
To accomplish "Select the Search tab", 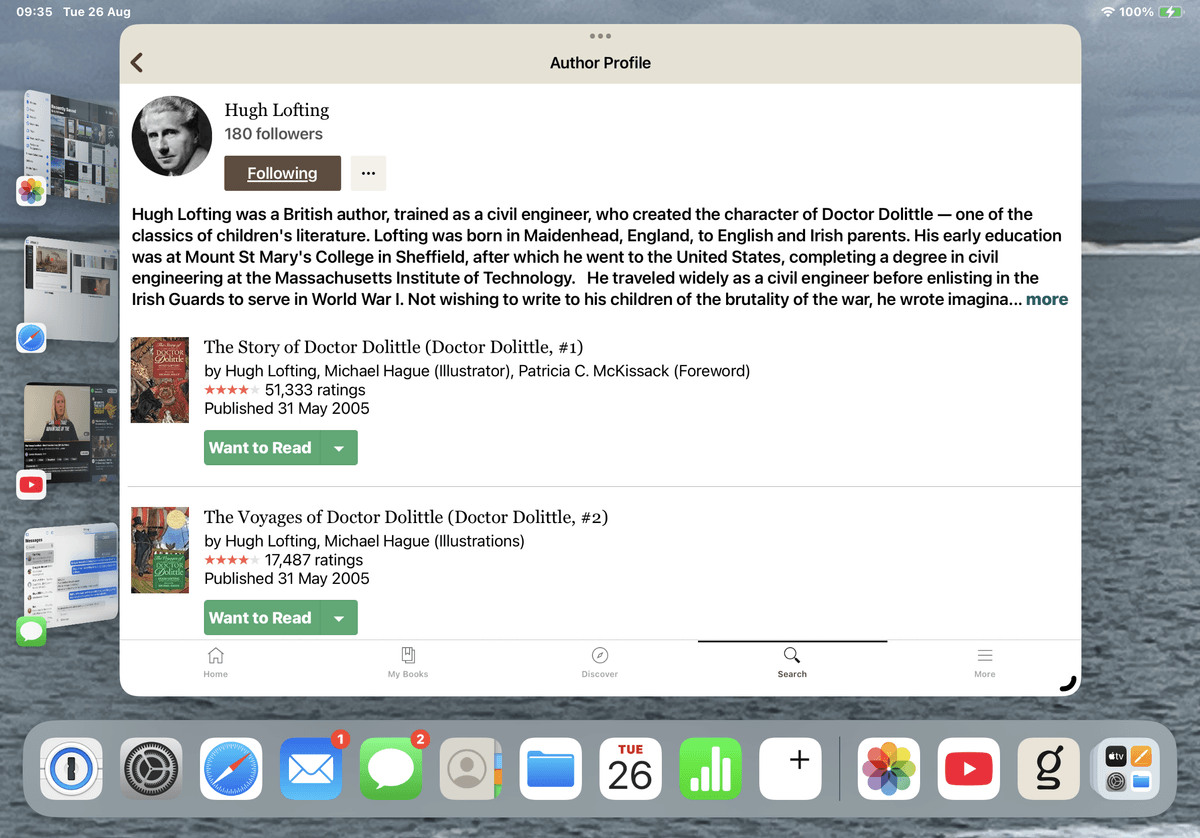I will click(792, 663).
